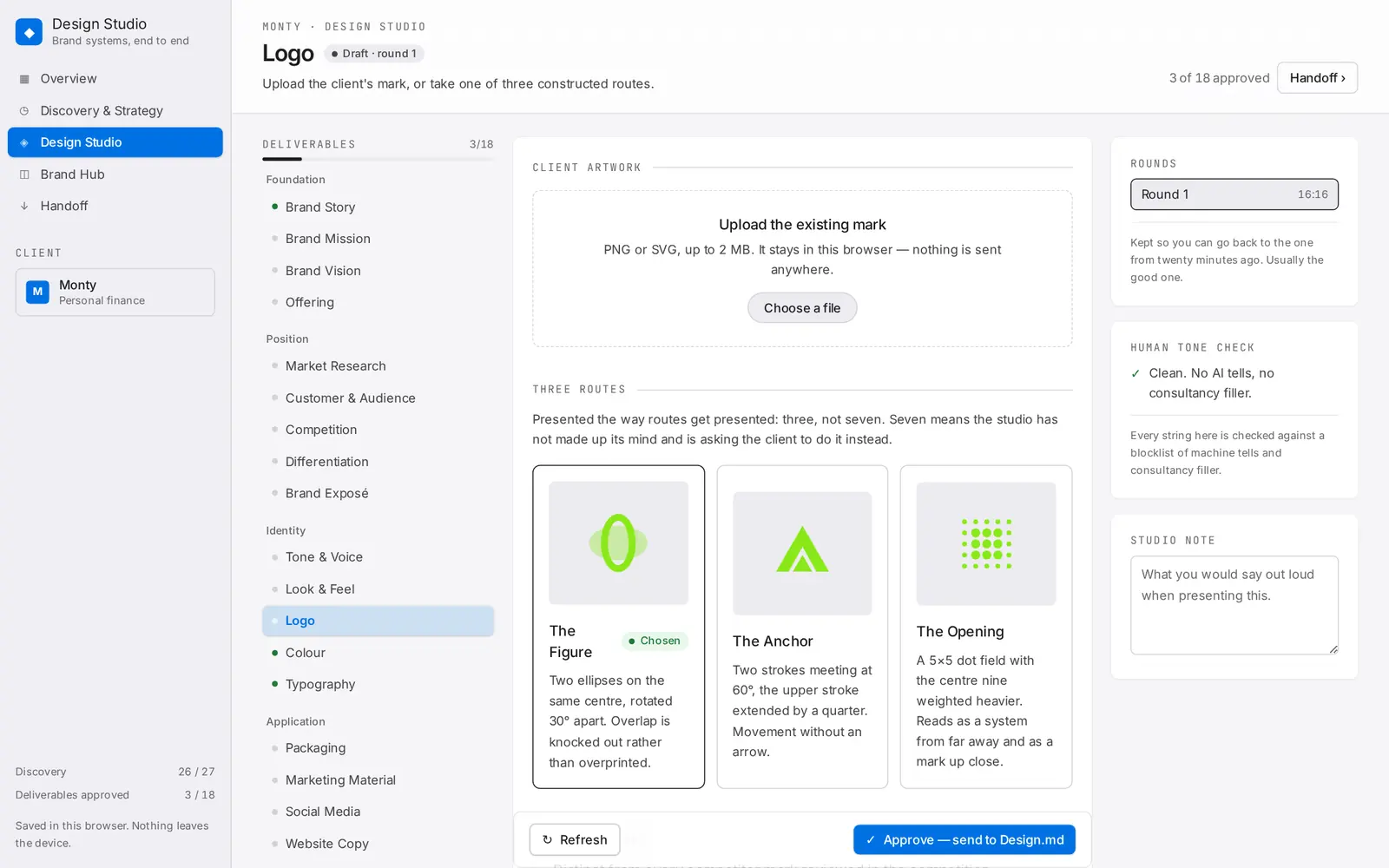Click the Discovery & Strategy clock icon
The width and height of the screenshot is (1389, 868).
pos(24,111)
